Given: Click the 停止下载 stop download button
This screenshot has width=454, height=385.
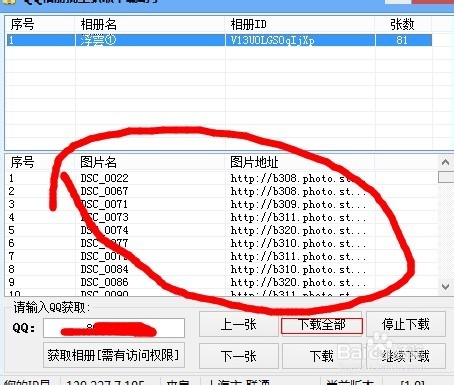Looking at the screenshot, I should [406, 324].
